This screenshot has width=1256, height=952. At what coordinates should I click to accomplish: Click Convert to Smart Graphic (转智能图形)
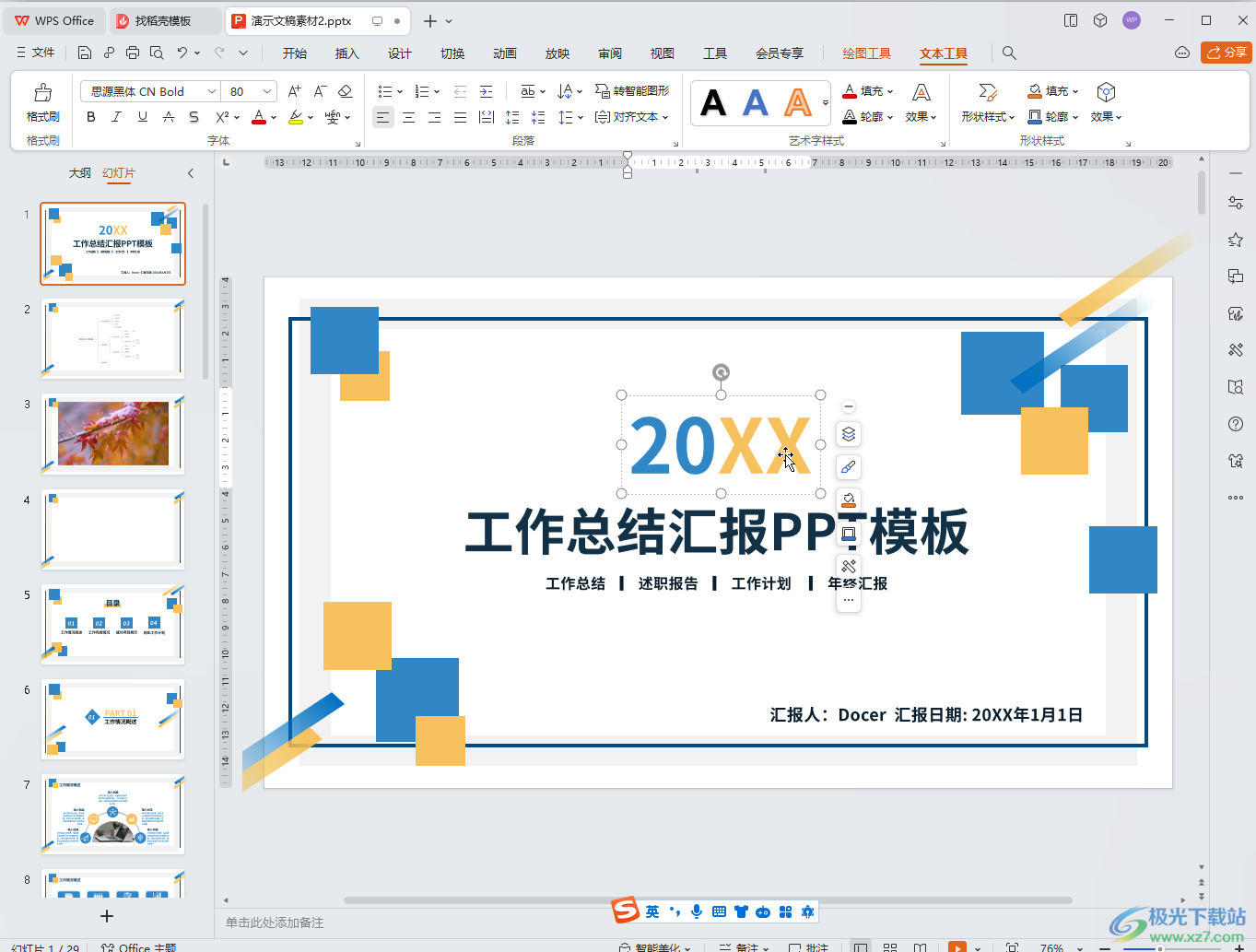(632, 90)
